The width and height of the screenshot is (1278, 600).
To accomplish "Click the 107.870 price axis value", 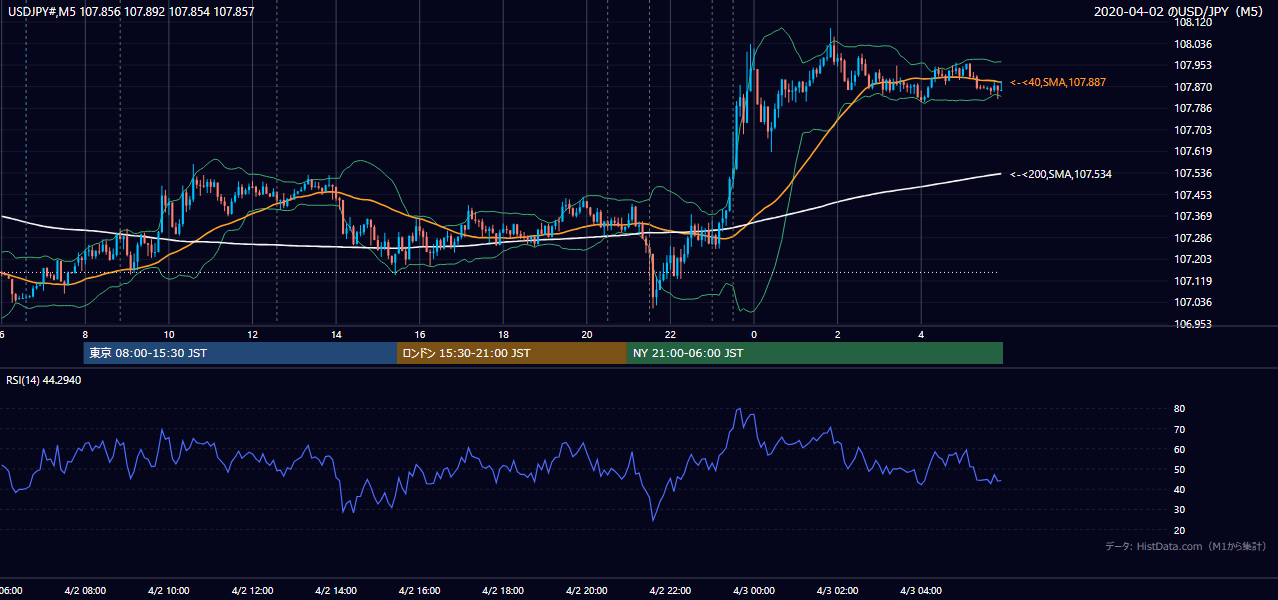I will coord(1193,87).
